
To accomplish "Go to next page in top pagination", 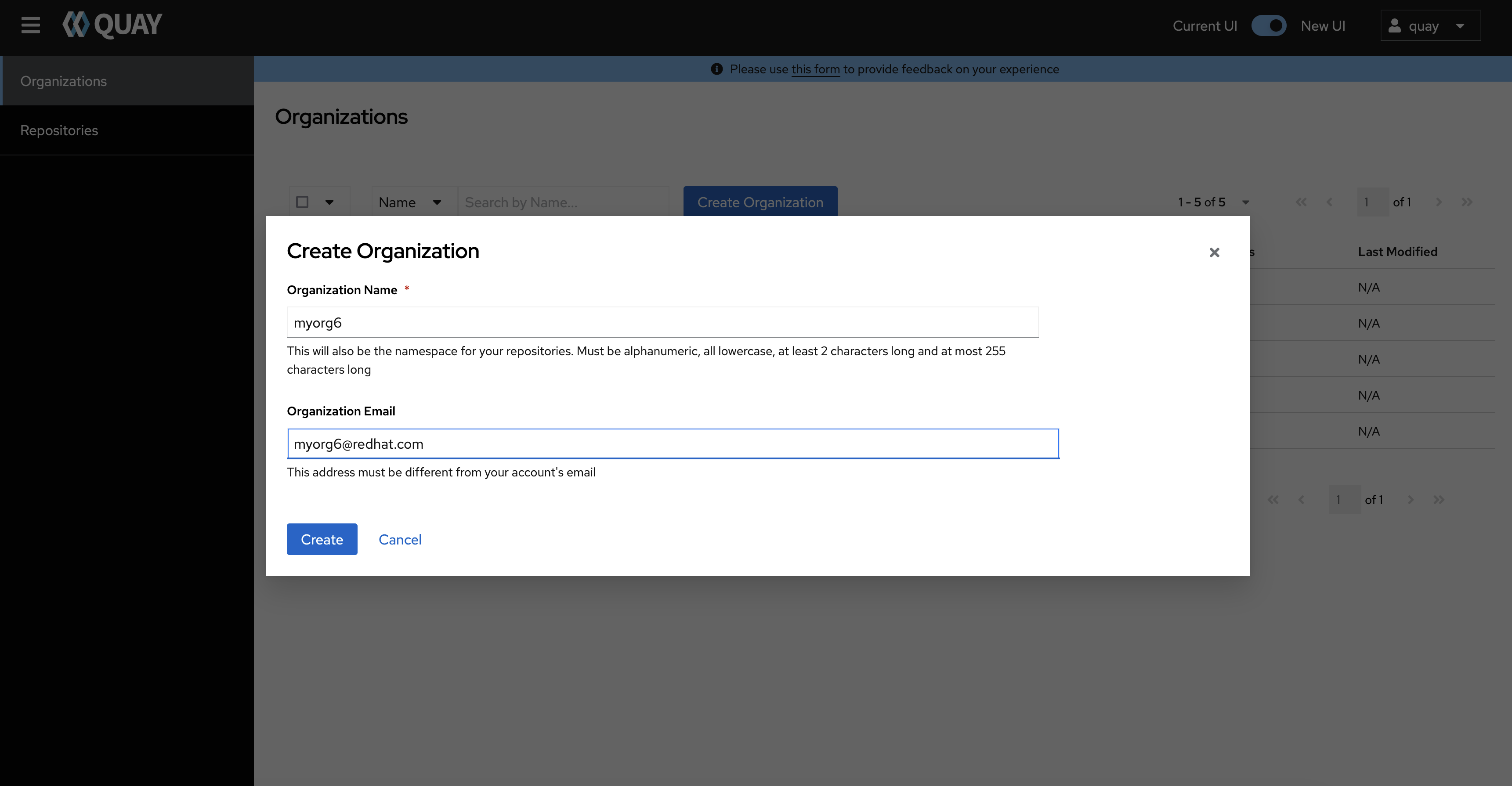I will pos(1438,202).
